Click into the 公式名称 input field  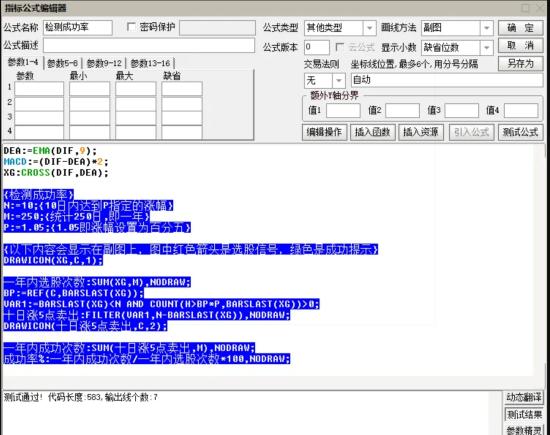coord(78,27)
